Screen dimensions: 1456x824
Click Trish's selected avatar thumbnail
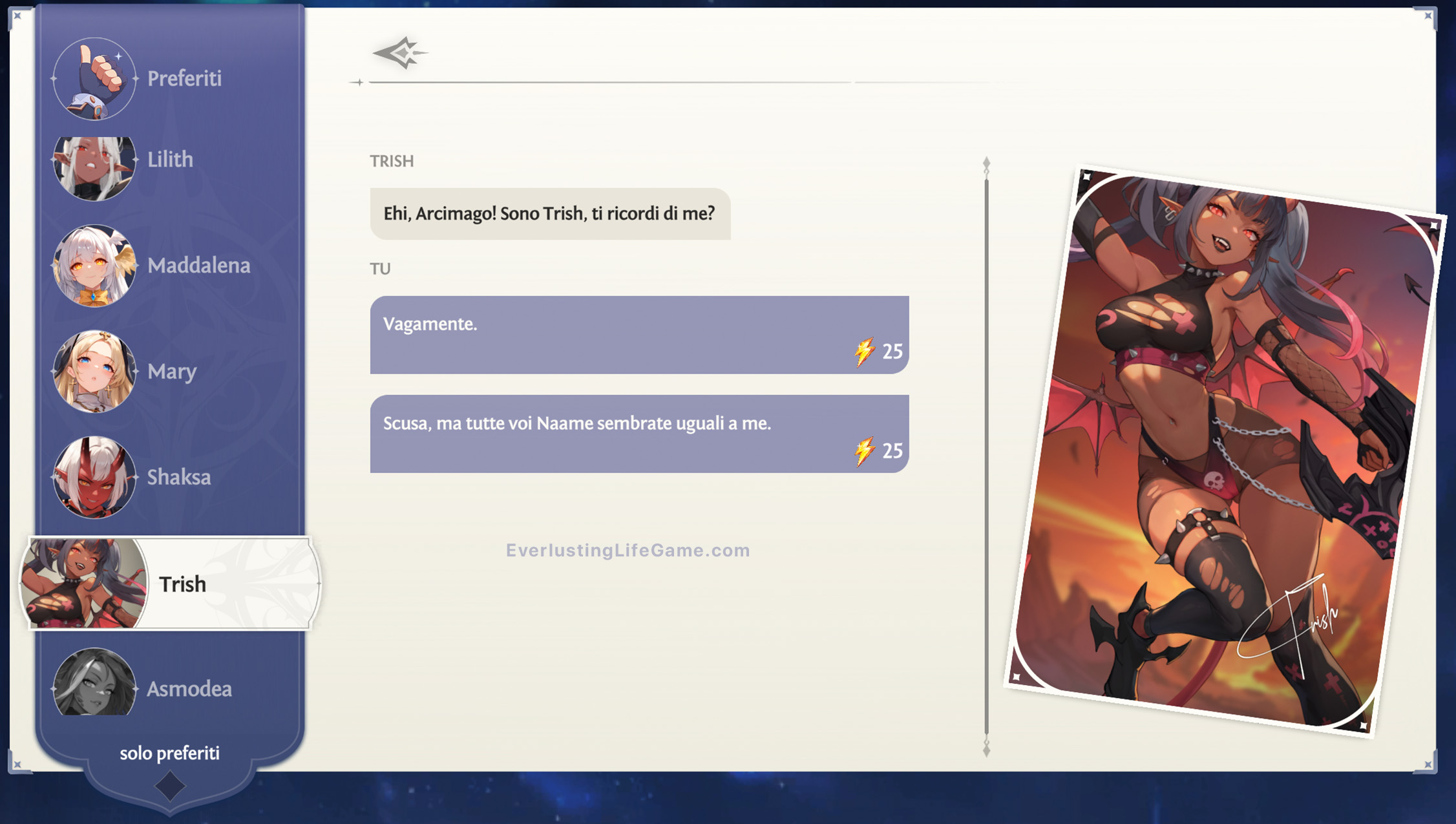[84, 584]
